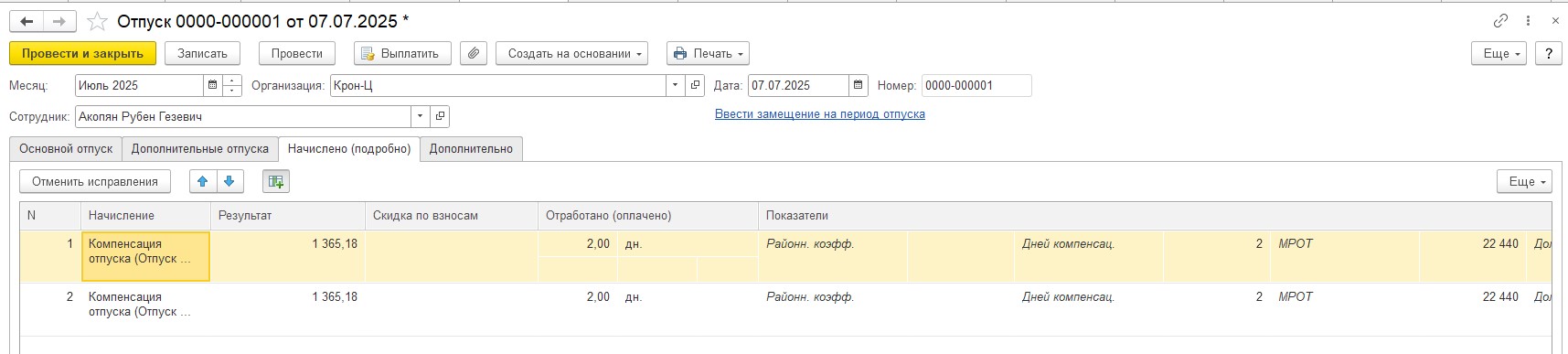This screenshot has height=354, width=1568.
Task: Switch to Дополнительно tab
Action: pyautogui.click(x=471, y=149)
